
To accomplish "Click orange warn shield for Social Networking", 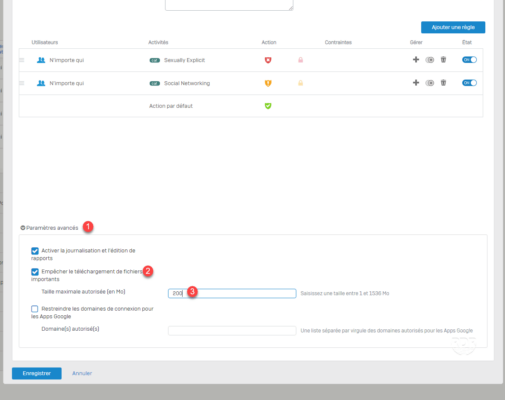I will tap(268, 83).
